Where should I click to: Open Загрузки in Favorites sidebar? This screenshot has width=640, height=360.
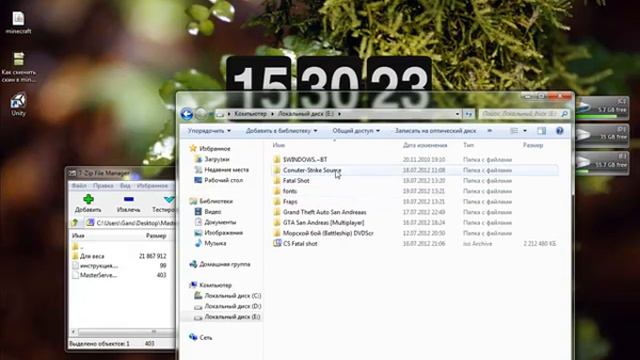[217, 159]
